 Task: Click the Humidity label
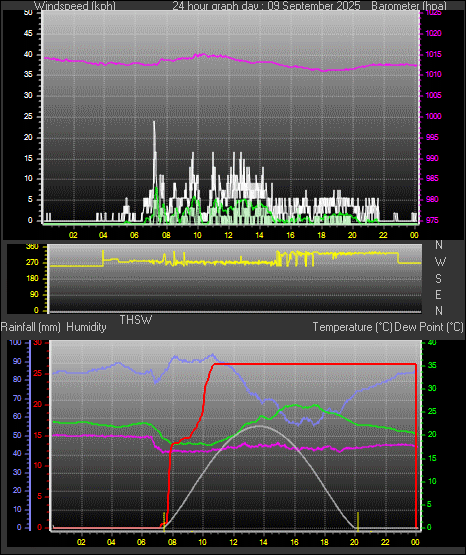(x=86, y=327)
